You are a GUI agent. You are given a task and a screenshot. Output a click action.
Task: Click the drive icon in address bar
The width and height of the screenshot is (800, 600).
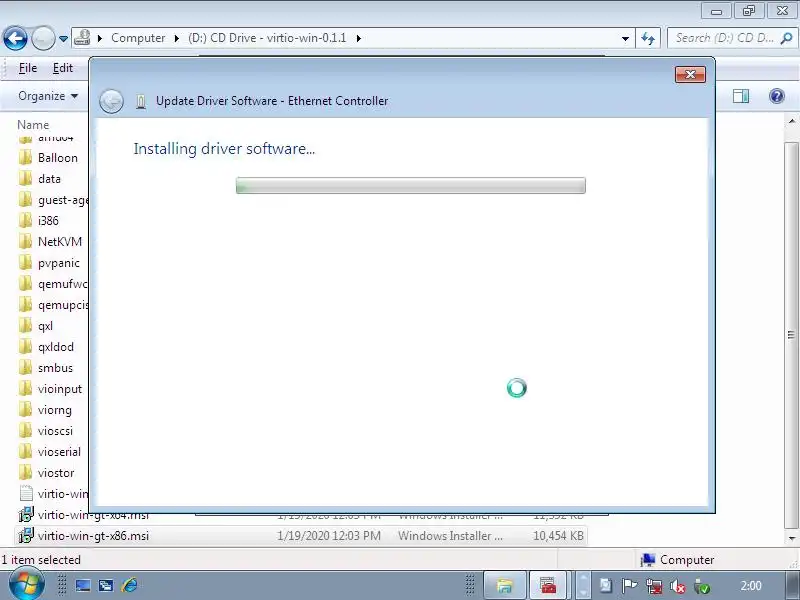tap(82, 38)
